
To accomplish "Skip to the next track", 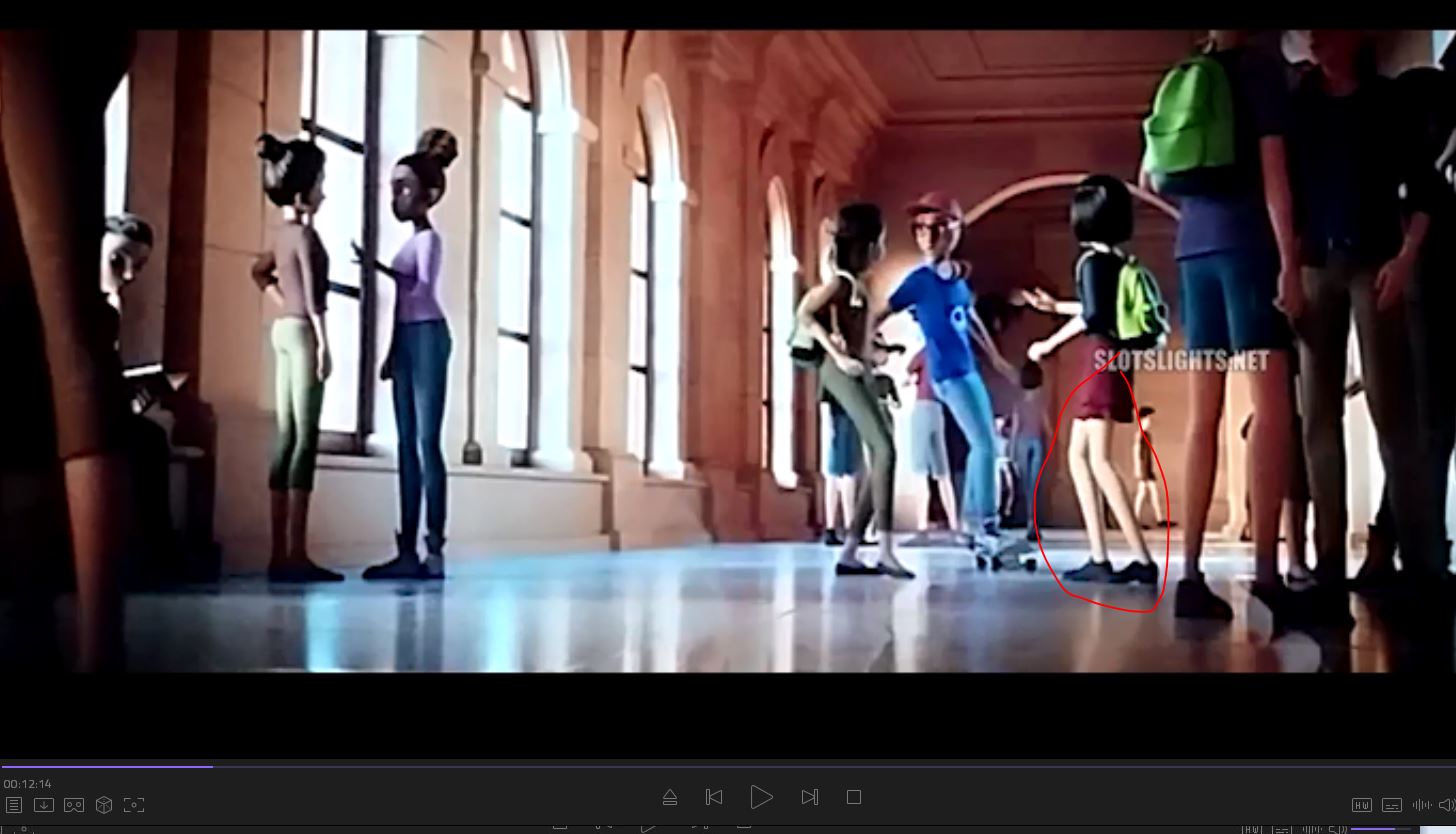I will (809, 797).
